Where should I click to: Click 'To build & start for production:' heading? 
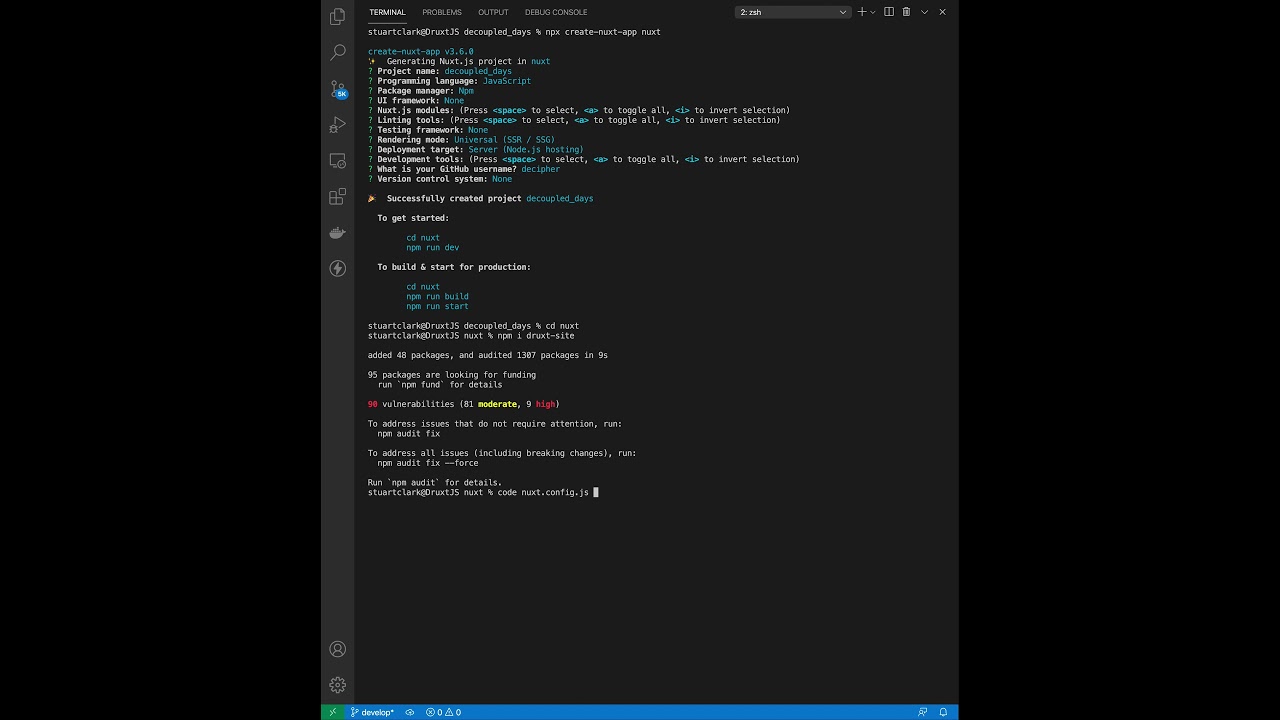(x=454, y=267)
